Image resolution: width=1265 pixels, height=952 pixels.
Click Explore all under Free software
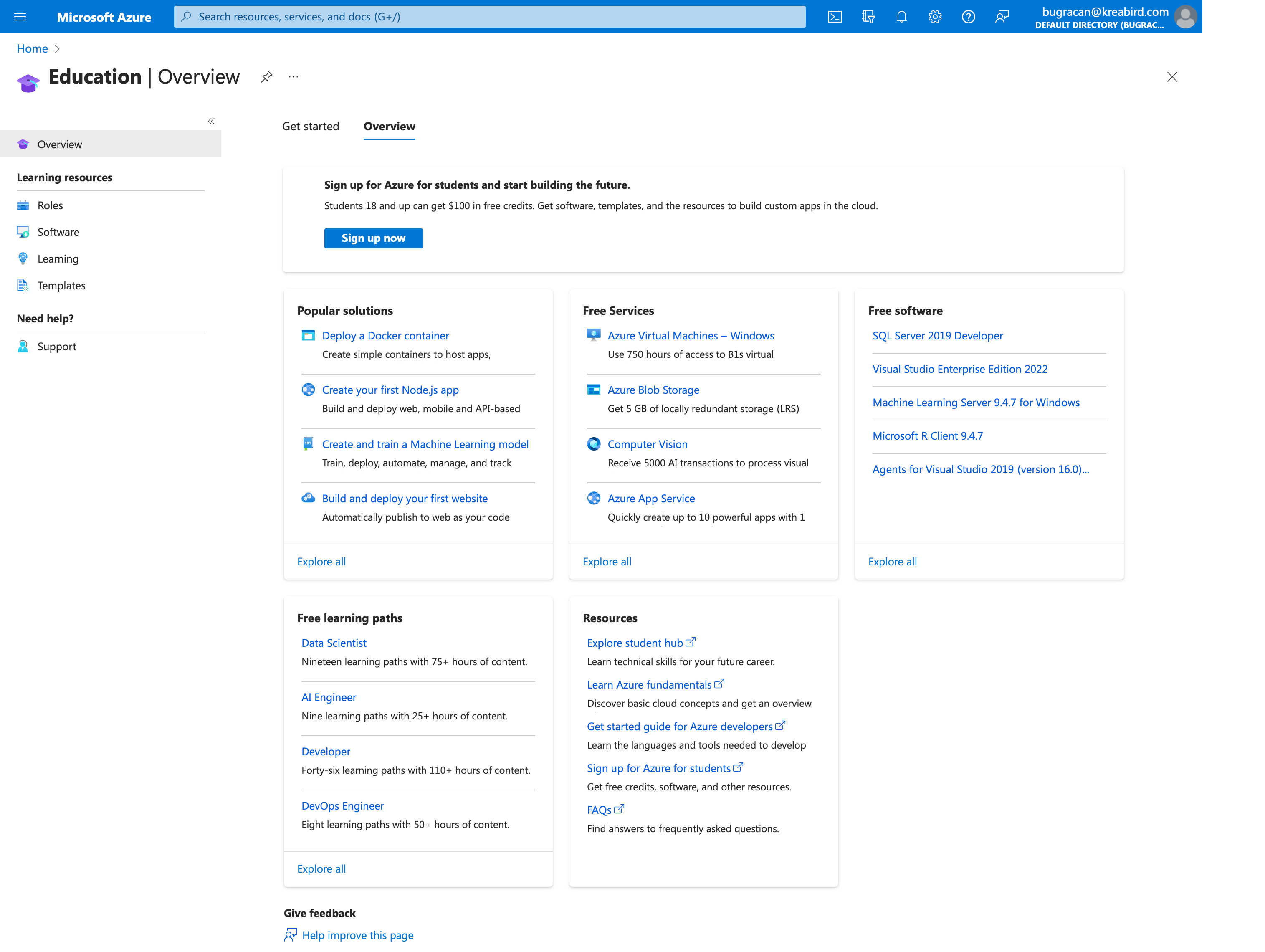[x=892, y=562]
